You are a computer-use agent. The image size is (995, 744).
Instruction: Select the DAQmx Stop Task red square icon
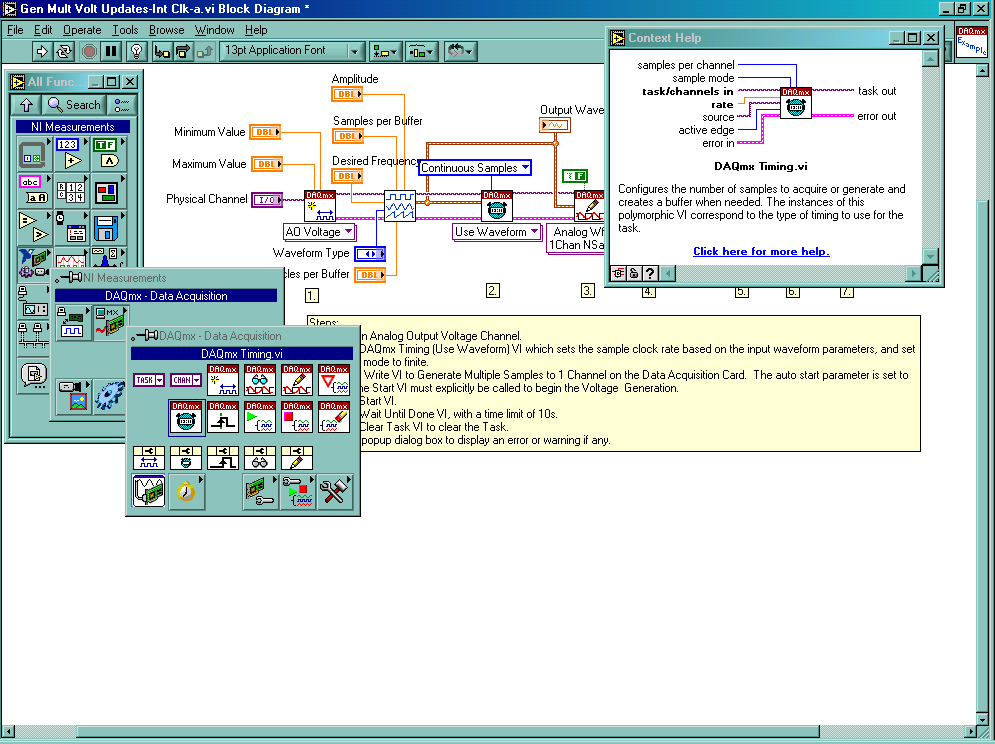297,417
